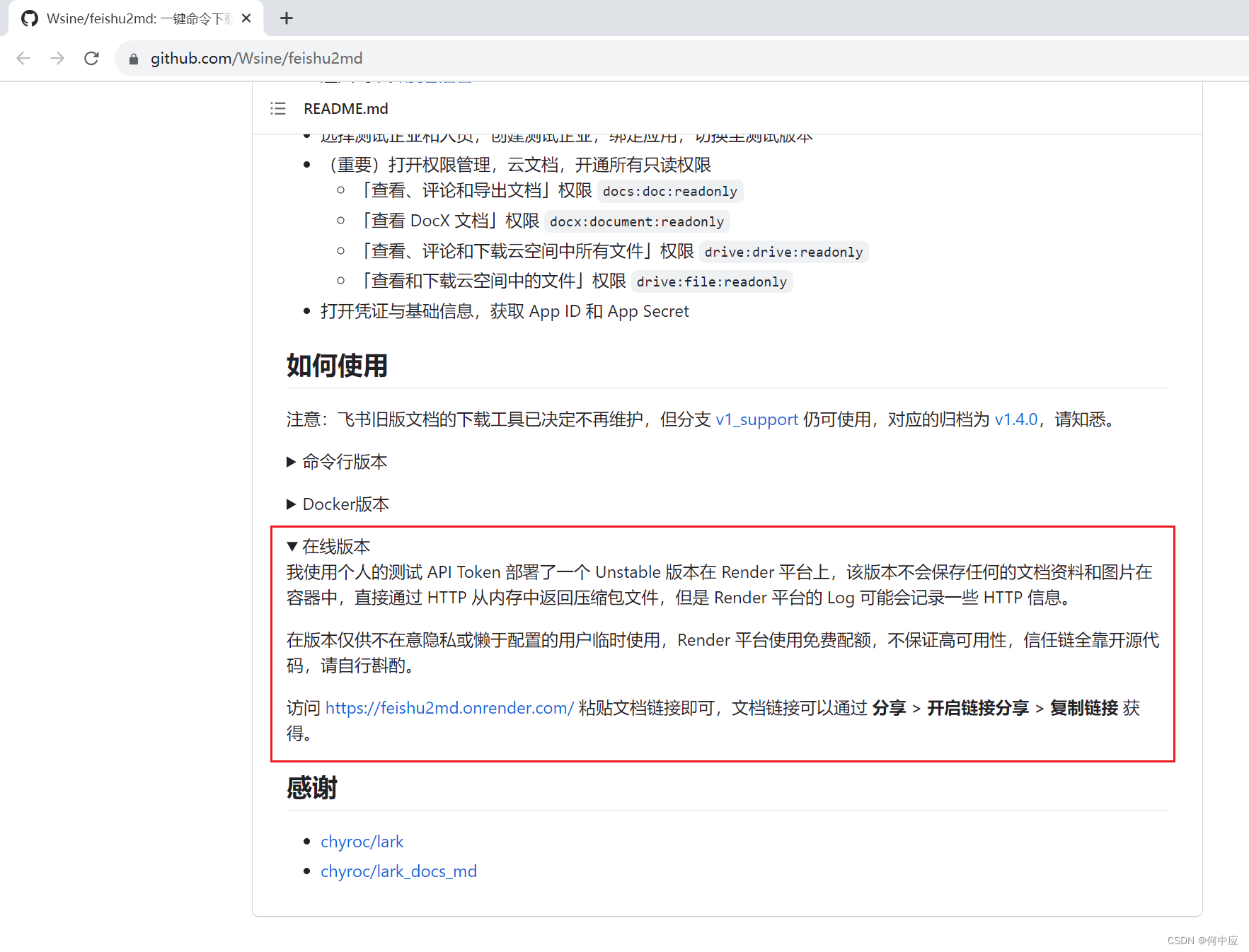Image resolution: width=1249 pixels, height=952 pixels.
Task: Click the 打开凭证与基础信息 bullet text
Action: (x=504, y=311)
